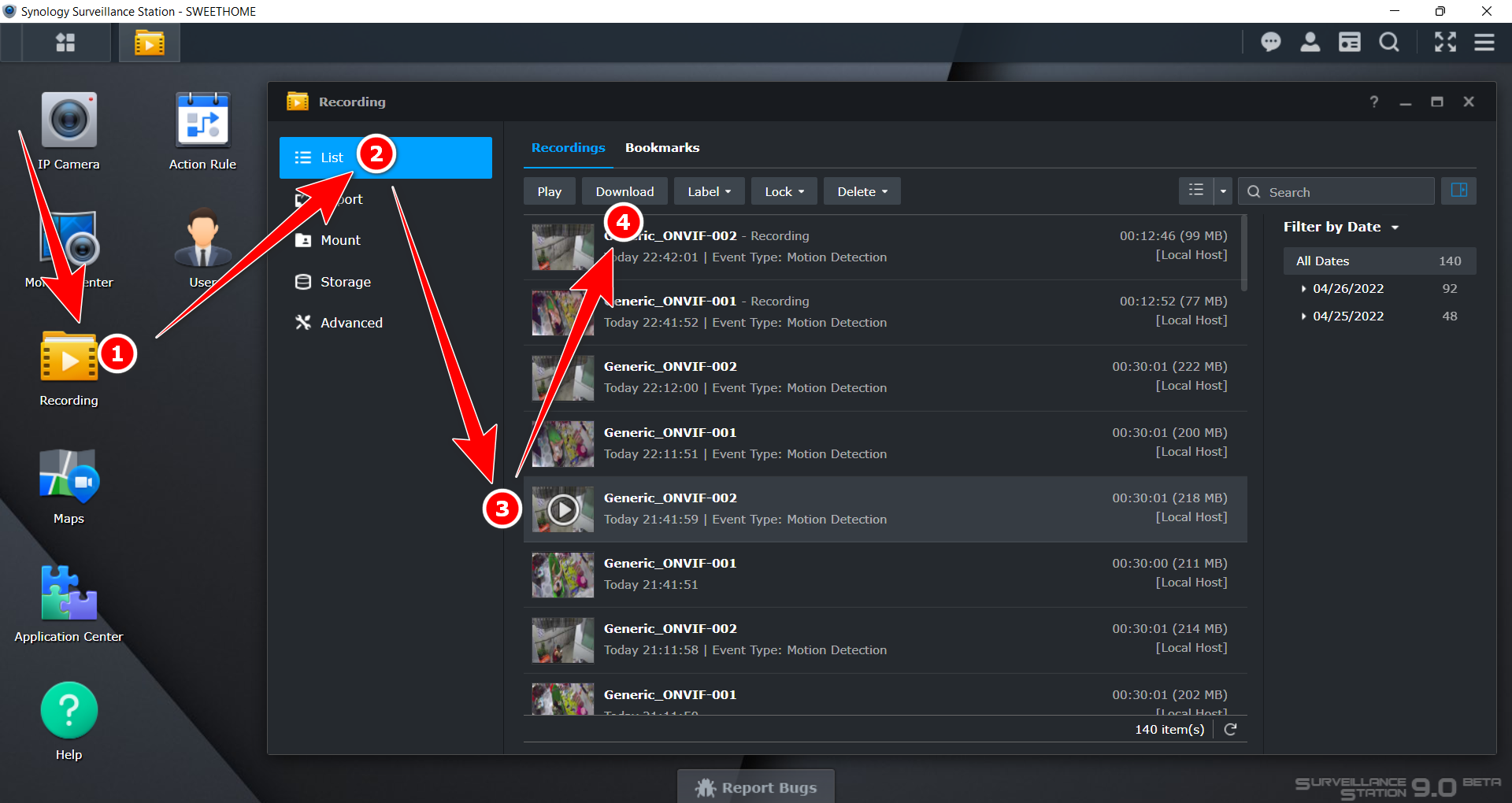This screenshot has width=1512, height=803.
Task: Switch to the Bookmarks tab
Action: [661, 147]
